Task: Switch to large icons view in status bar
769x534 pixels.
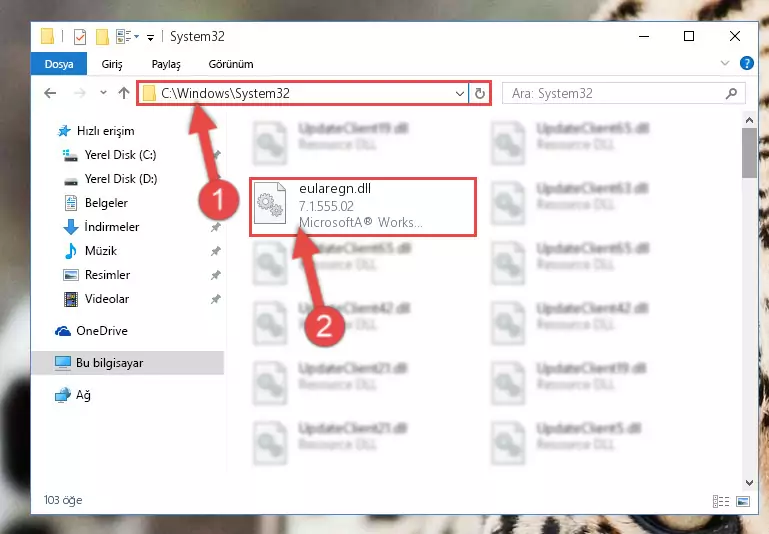Action: point(743,501)
